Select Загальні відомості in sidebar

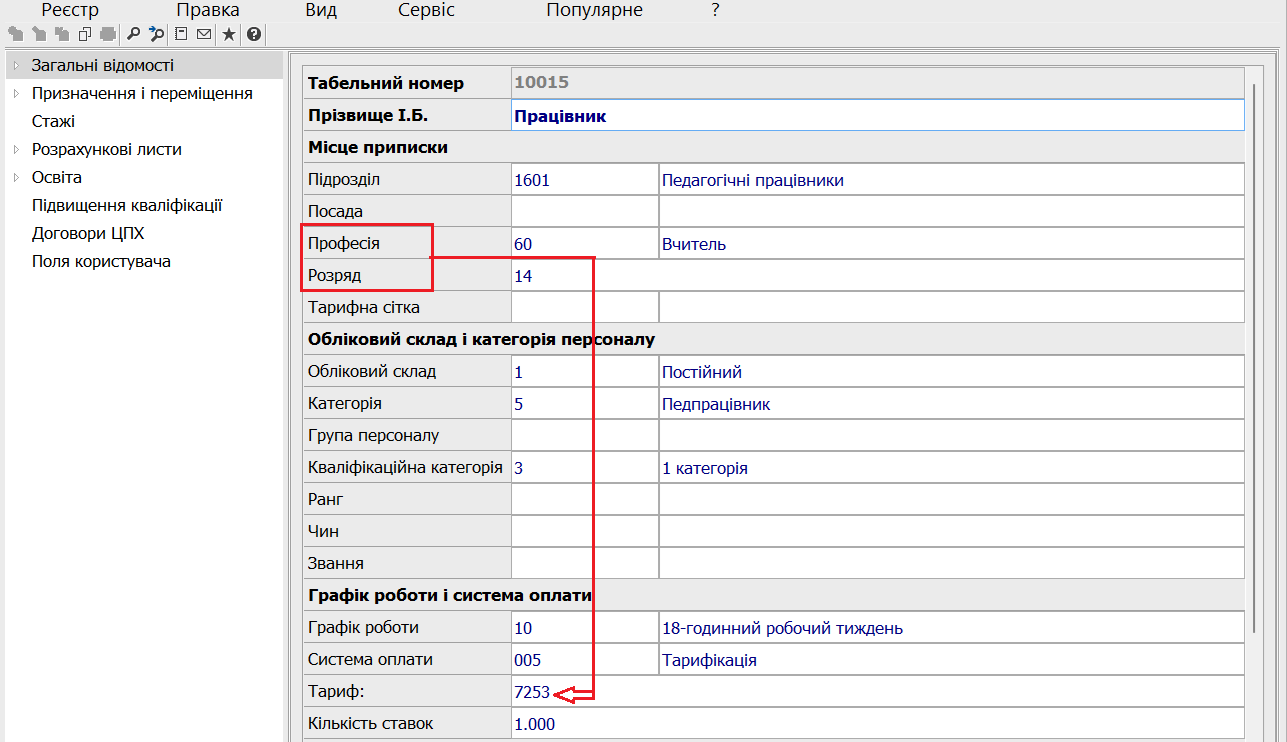pos(103,66)
